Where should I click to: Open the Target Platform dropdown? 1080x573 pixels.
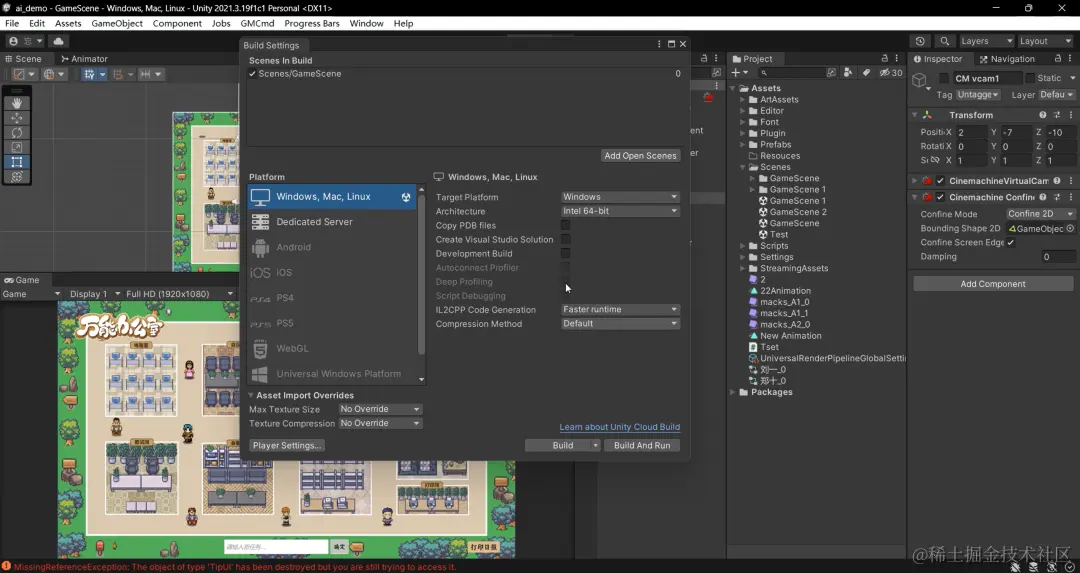(x=620, y=197)
